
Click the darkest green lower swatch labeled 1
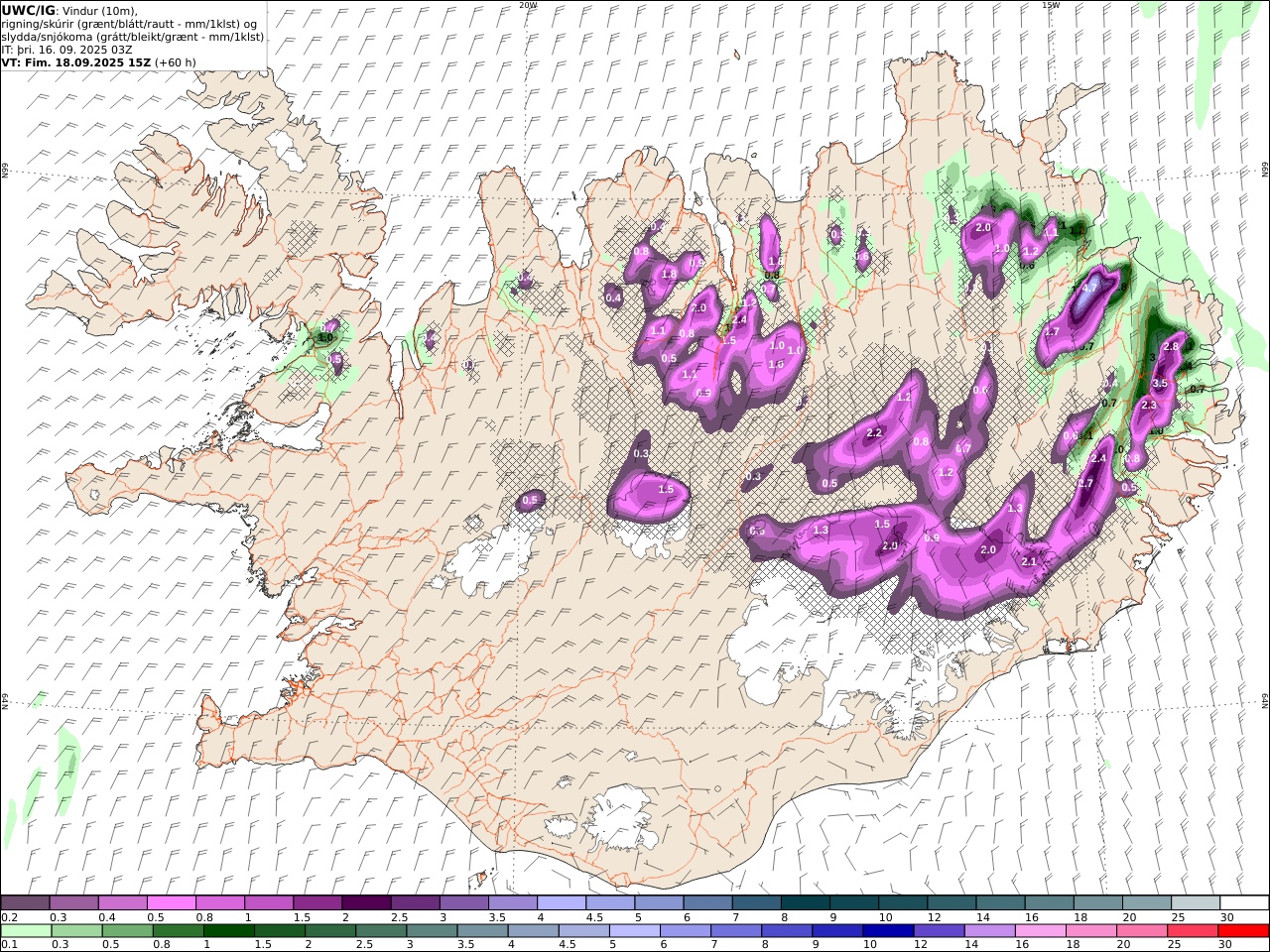coord(229,930)
